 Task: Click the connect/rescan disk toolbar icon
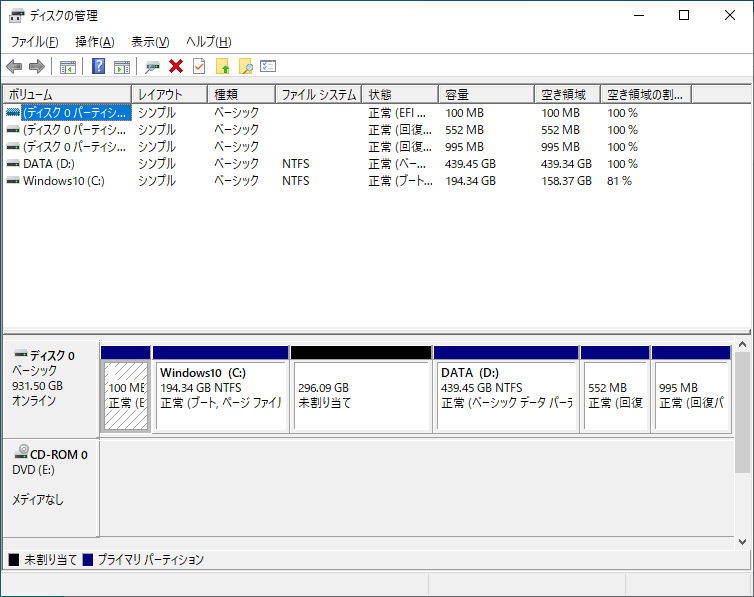[x=152, y=67]
